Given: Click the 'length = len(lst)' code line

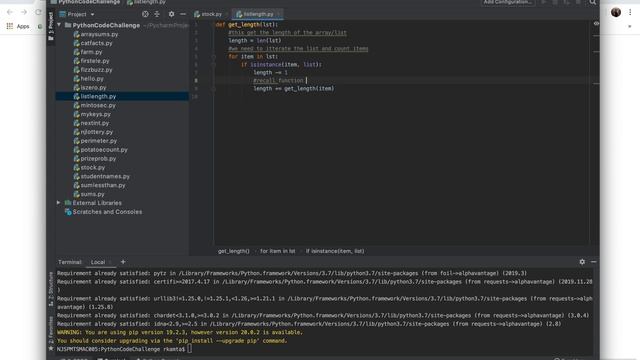Looking at the screenshot, I should coord(255,40).
